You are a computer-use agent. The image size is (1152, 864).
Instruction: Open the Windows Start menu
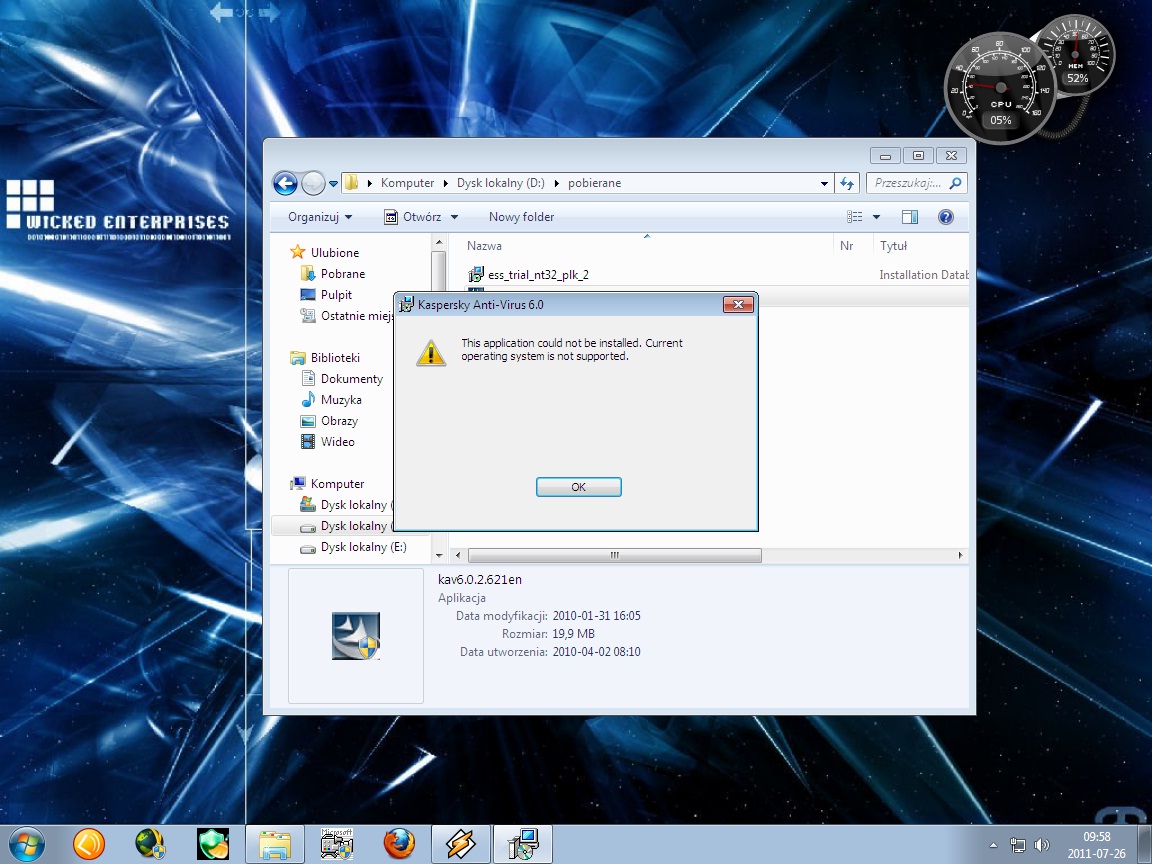(26, 843)
